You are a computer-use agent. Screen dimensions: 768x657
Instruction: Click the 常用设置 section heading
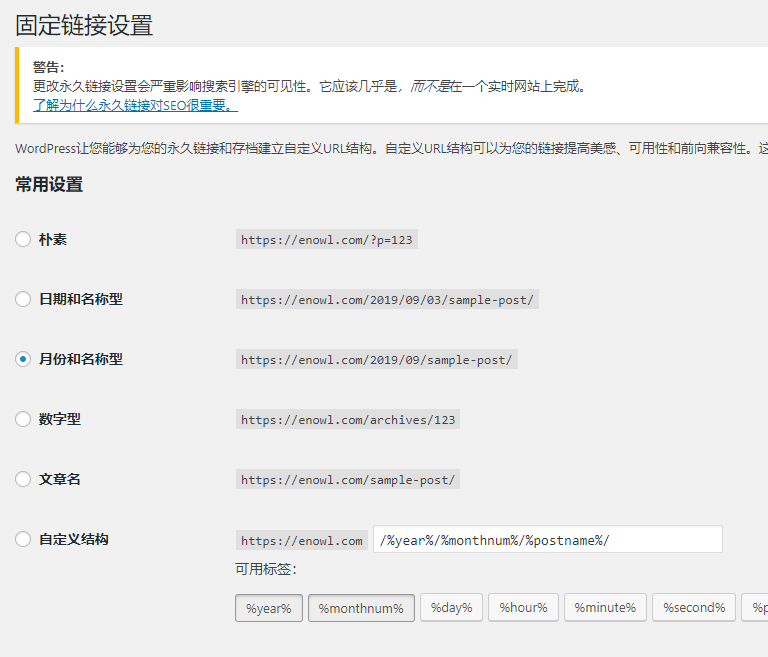[x=49, y=185]
